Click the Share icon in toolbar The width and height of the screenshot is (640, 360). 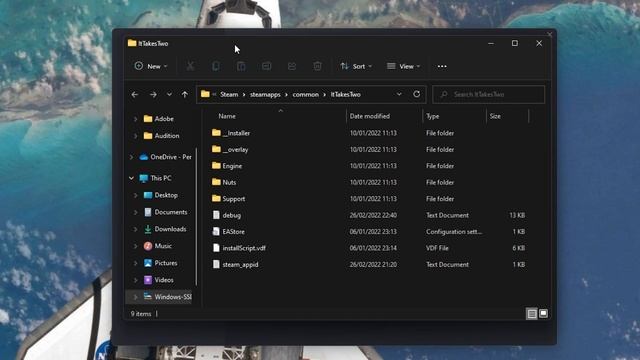(x=292, y=66)
